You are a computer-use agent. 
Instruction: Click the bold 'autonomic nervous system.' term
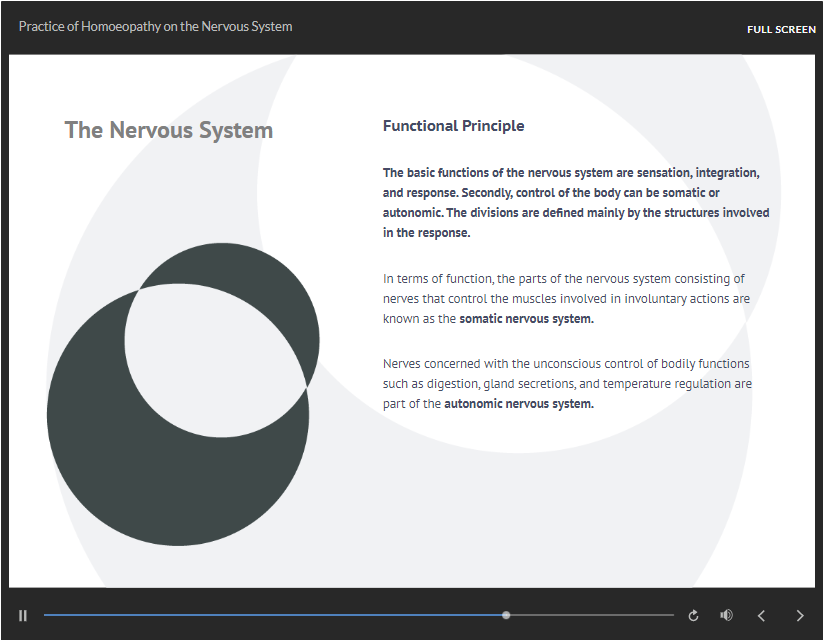coord(518,404)
